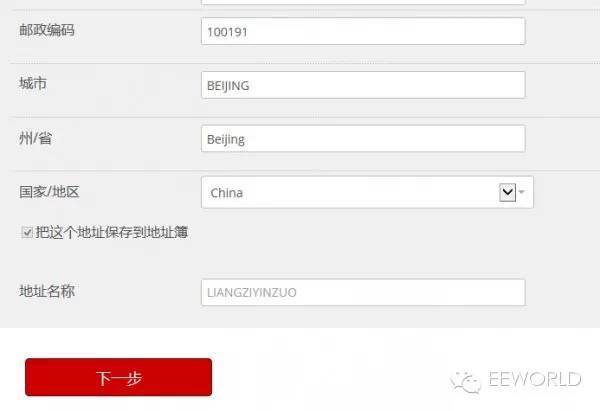The height and width of the screenshot is (411, 600).
Task: Click the EEWORLD watermark text
Action: tap(535, 380)
